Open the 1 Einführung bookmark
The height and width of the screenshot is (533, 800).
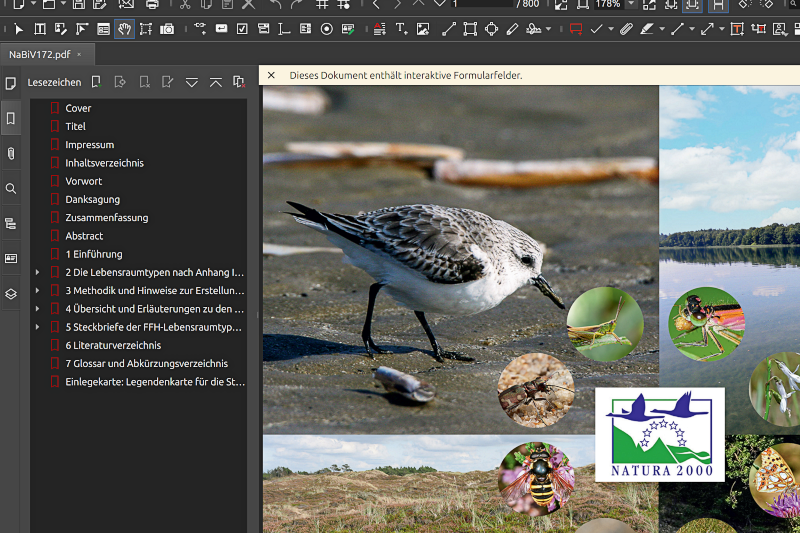tap(94, 254)
